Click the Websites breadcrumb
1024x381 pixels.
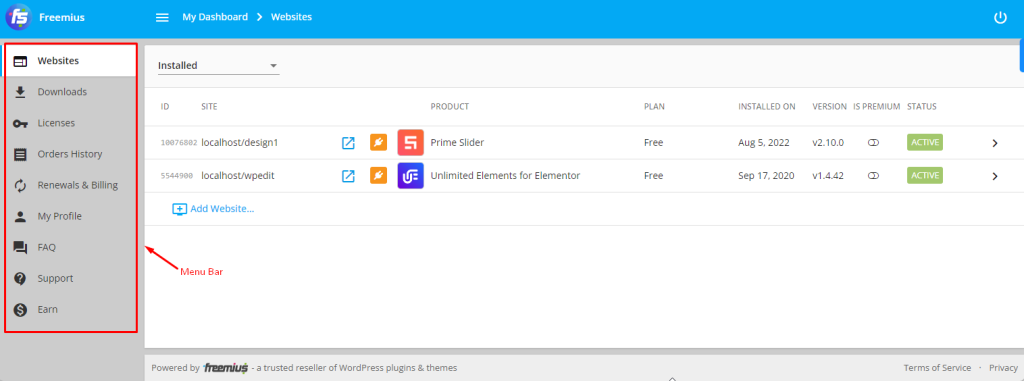point(291,17)
